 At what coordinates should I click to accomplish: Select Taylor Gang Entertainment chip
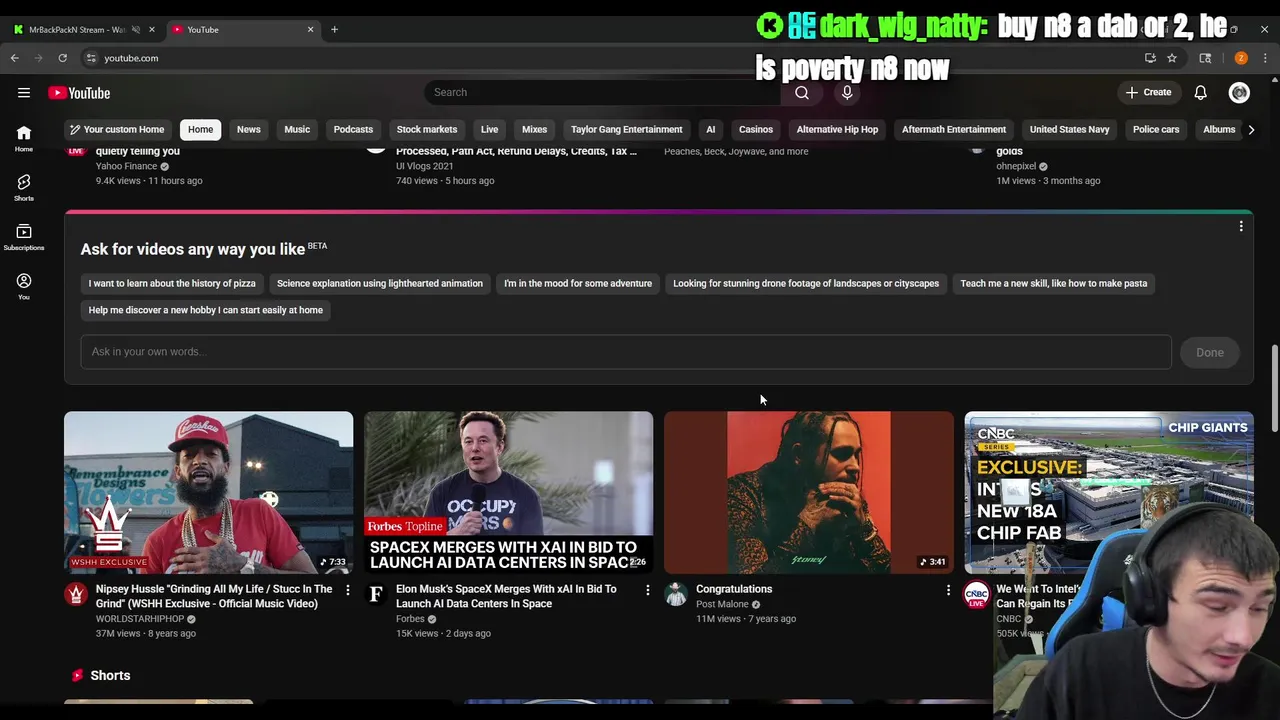tap(627, 129)
